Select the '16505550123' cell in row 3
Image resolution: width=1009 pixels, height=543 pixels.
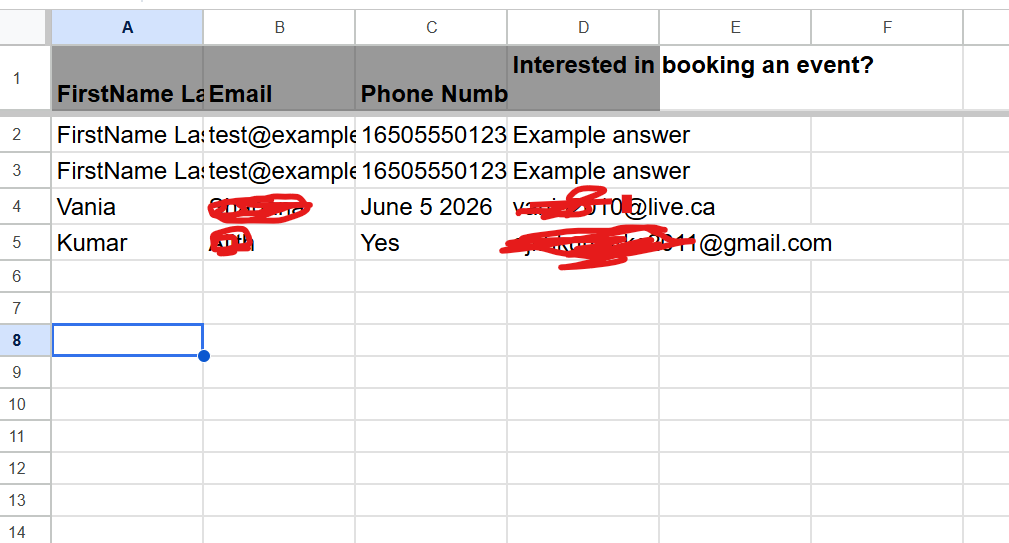click(431, 171)
